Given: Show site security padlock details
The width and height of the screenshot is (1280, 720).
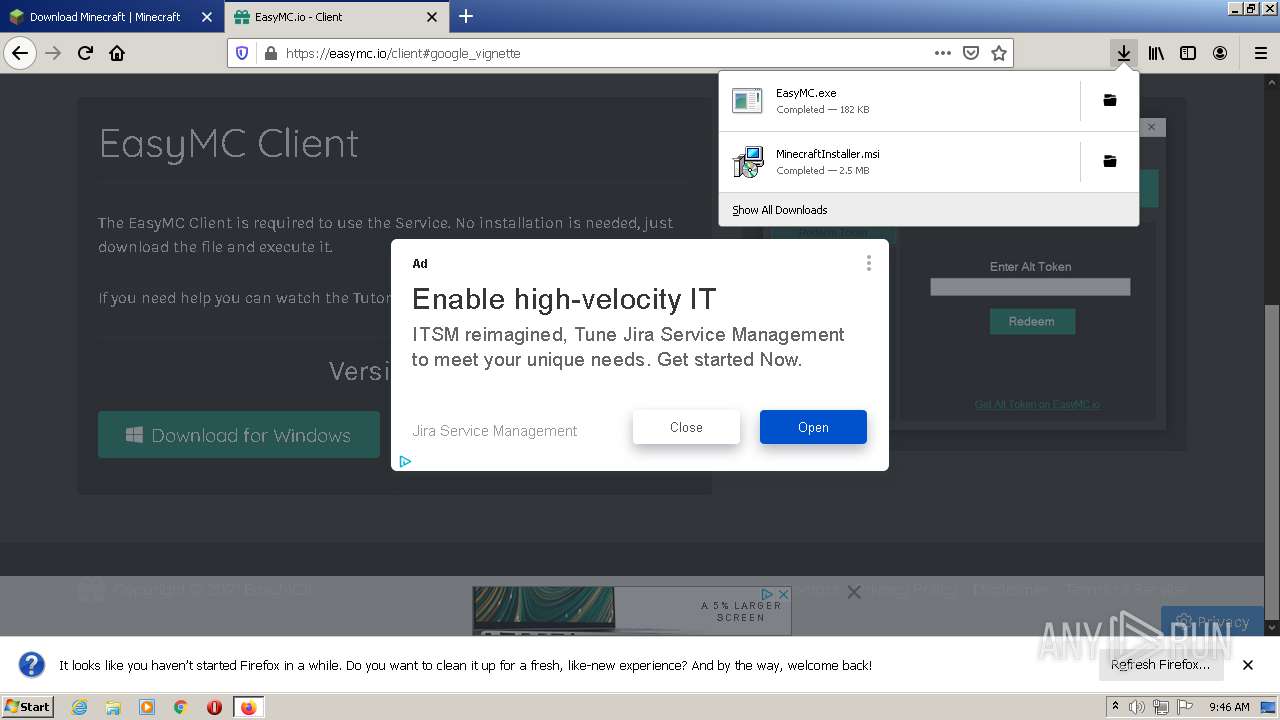Looking at the screenshot, I should [x=270, y=53].
